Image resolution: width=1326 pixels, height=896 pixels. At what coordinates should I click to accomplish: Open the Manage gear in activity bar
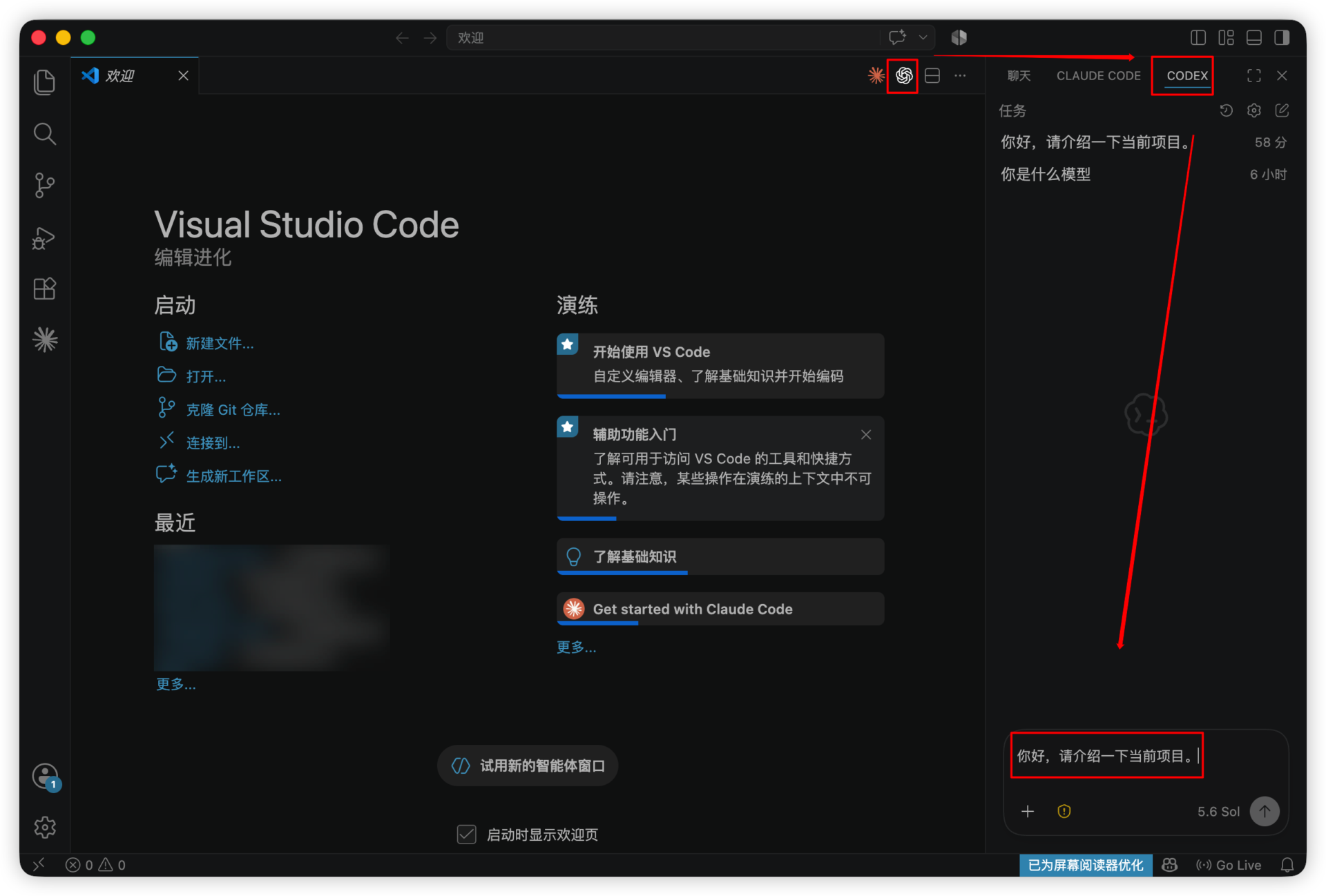click(x=45, y=827)
